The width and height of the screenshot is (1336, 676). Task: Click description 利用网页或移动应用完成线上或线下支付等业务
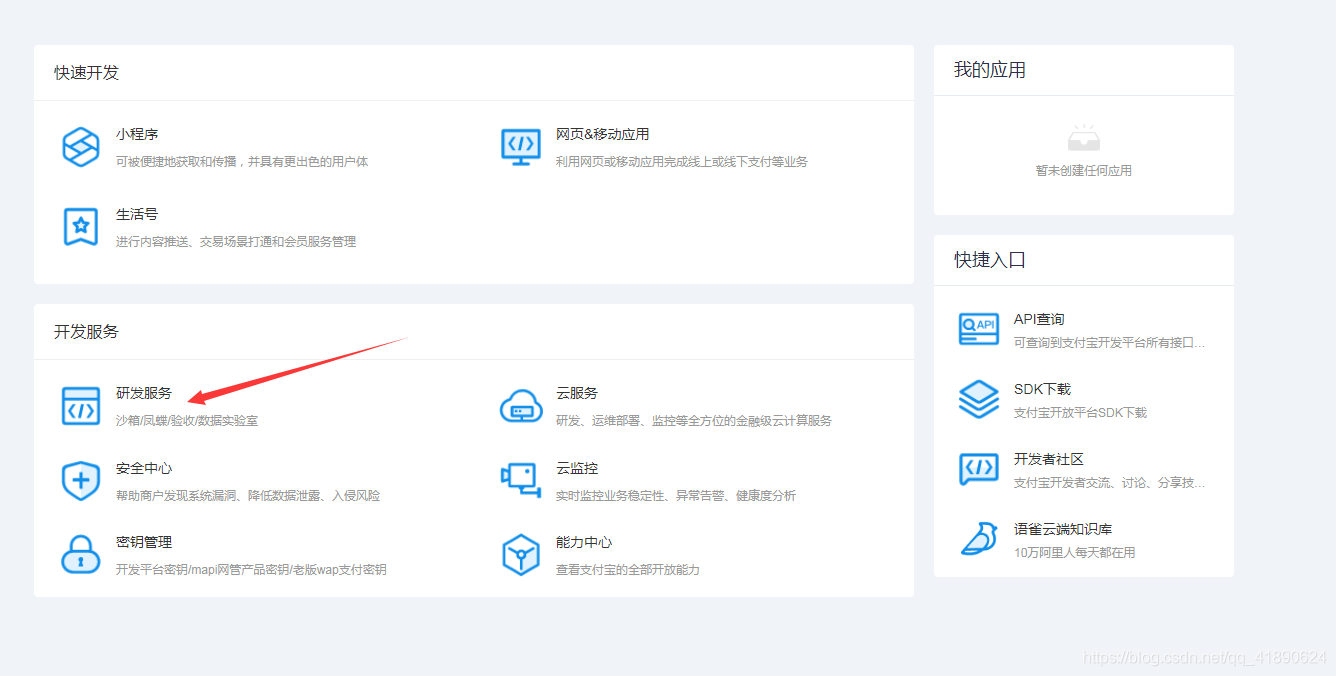coord(682,162)
